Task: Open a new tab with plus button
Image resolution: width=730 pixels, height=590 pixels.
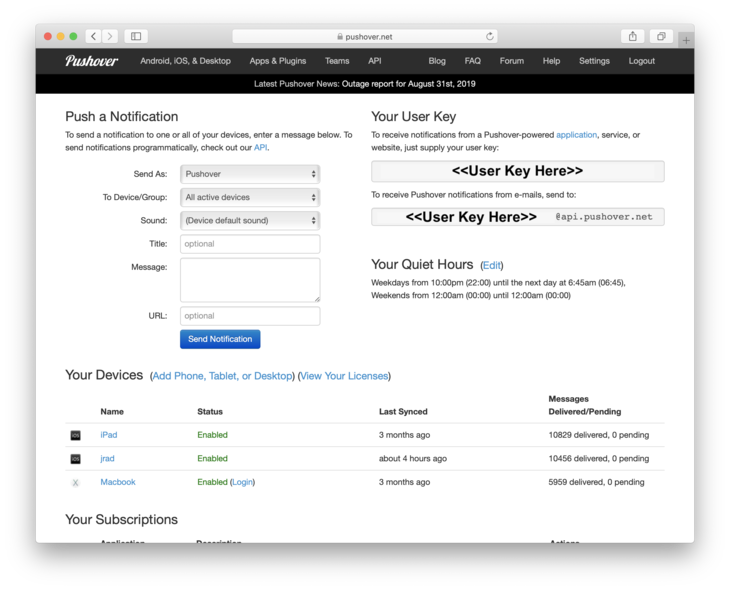Action: point(686,41)
